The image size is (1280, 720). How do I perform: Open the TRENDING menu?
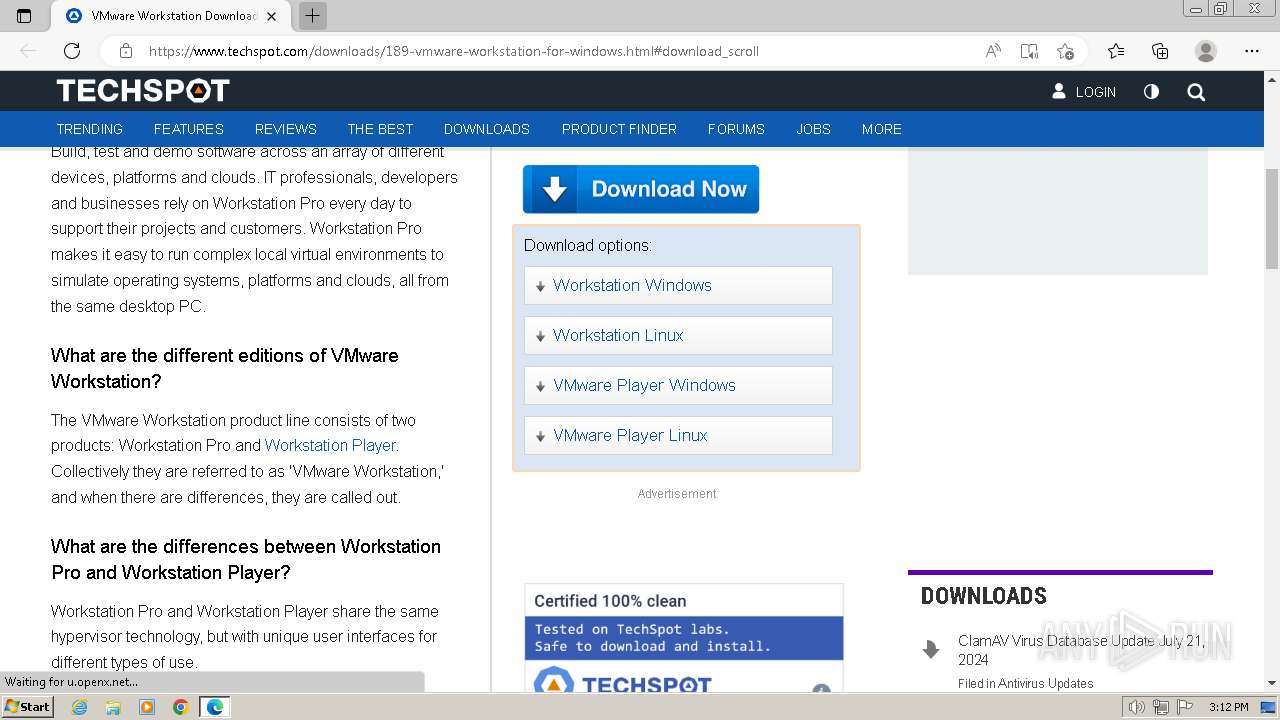coord(89,129)
